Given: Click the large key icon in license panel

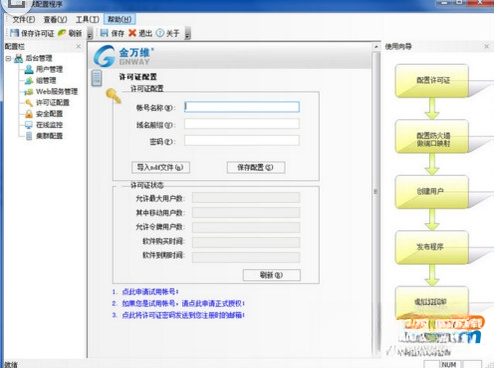Looking at the screenshot, I should (x=113, y=96).
